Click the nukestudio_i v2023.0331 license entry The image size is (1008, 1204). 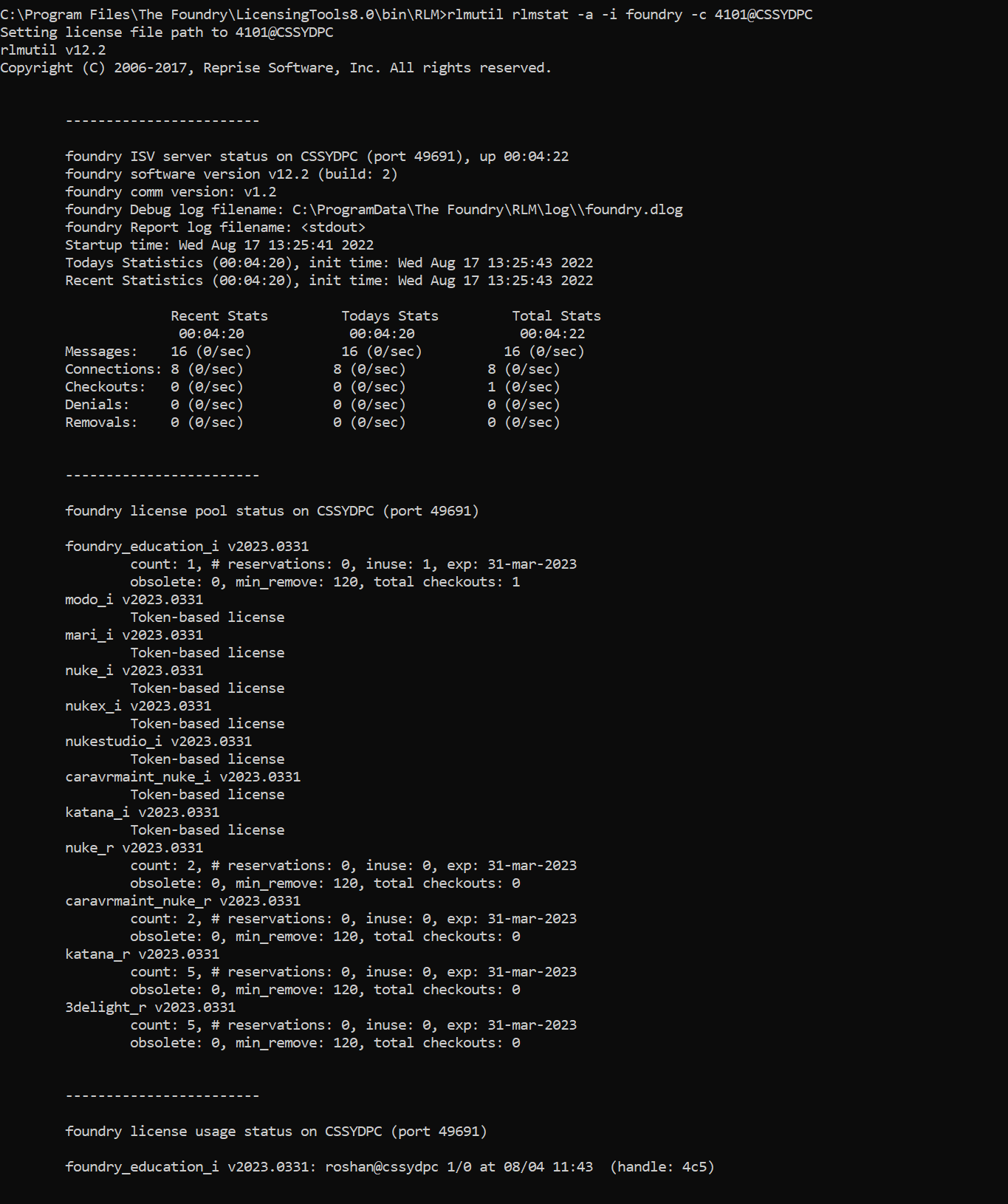pyautogui.click(x=158, y=742)
